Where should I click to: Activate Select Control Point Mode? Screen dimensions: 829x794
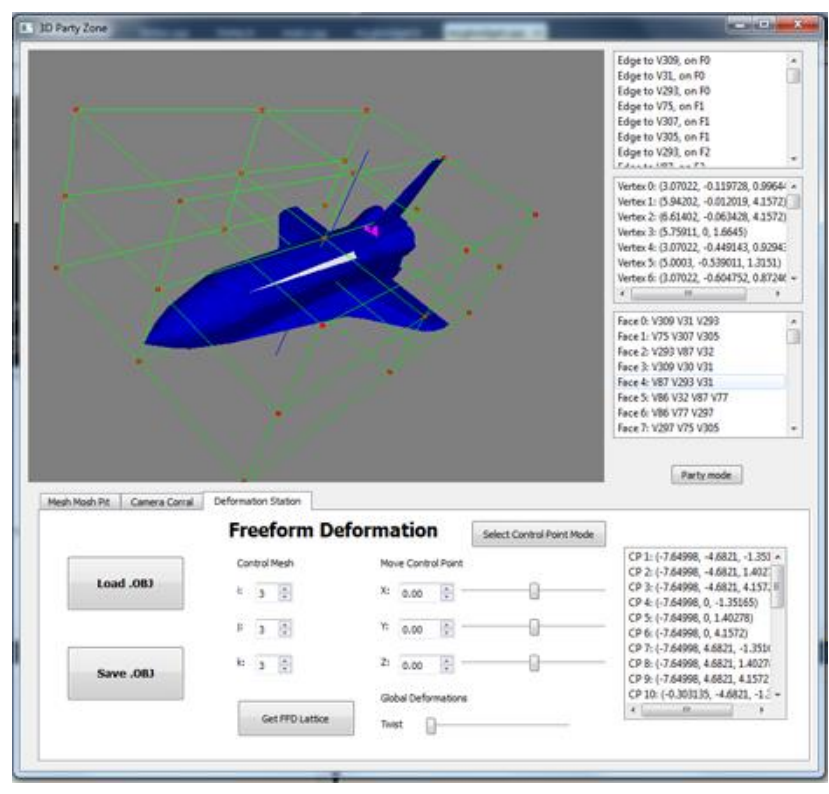538,534
